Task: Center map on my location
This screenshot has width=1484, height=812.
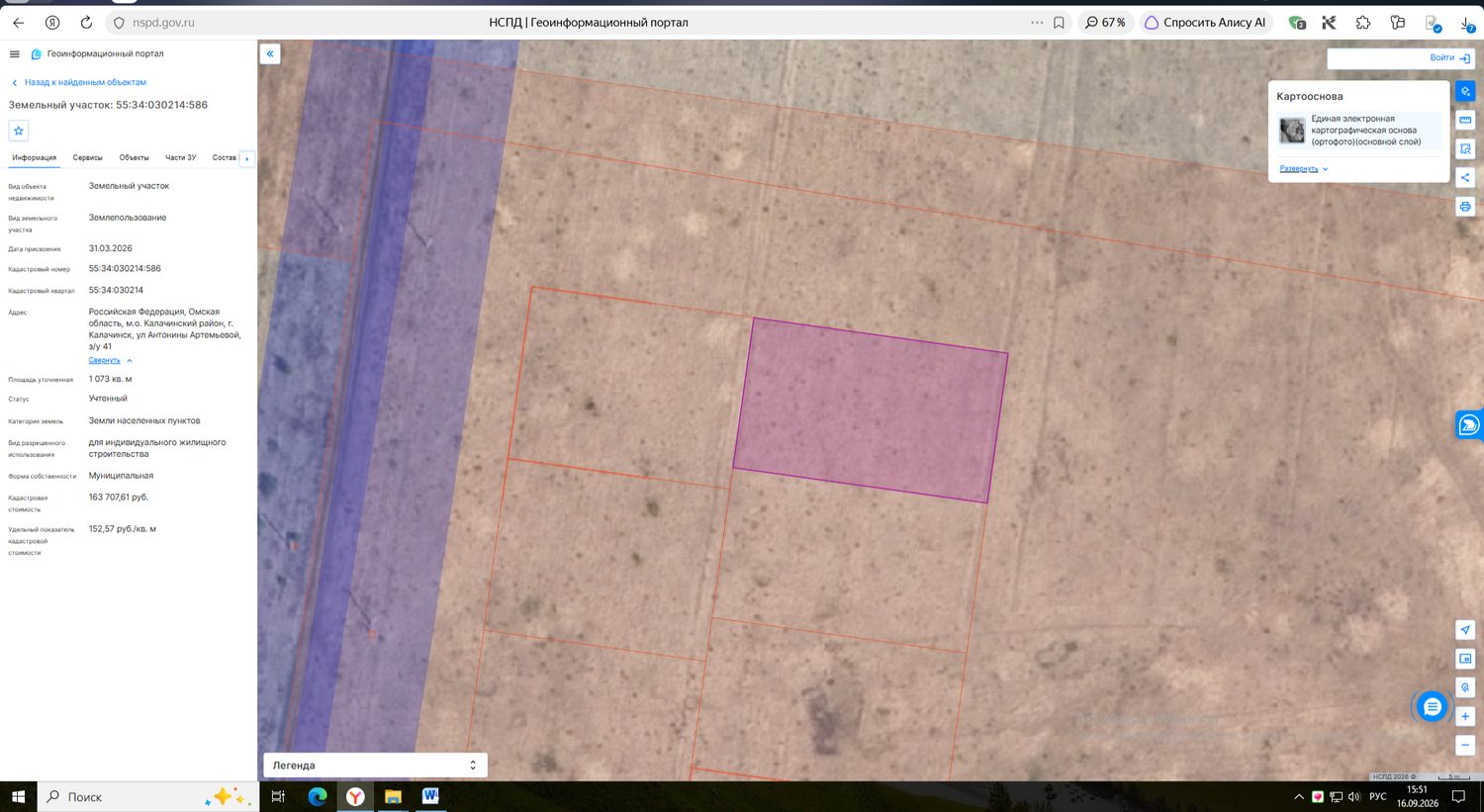Action: pos(1465,630)
